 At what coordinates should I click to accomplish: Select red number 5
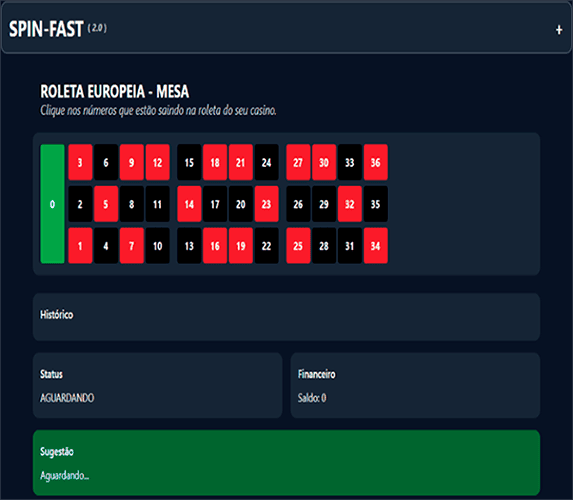click(106, 204)
